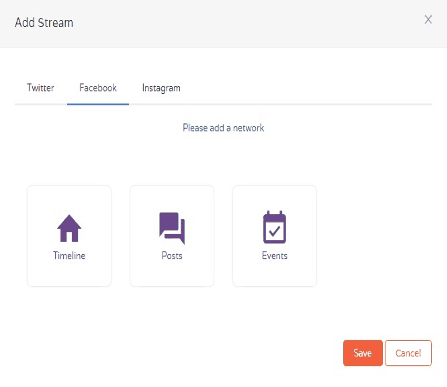
Task: Select the Facebook tab
Action: [98, 88]
